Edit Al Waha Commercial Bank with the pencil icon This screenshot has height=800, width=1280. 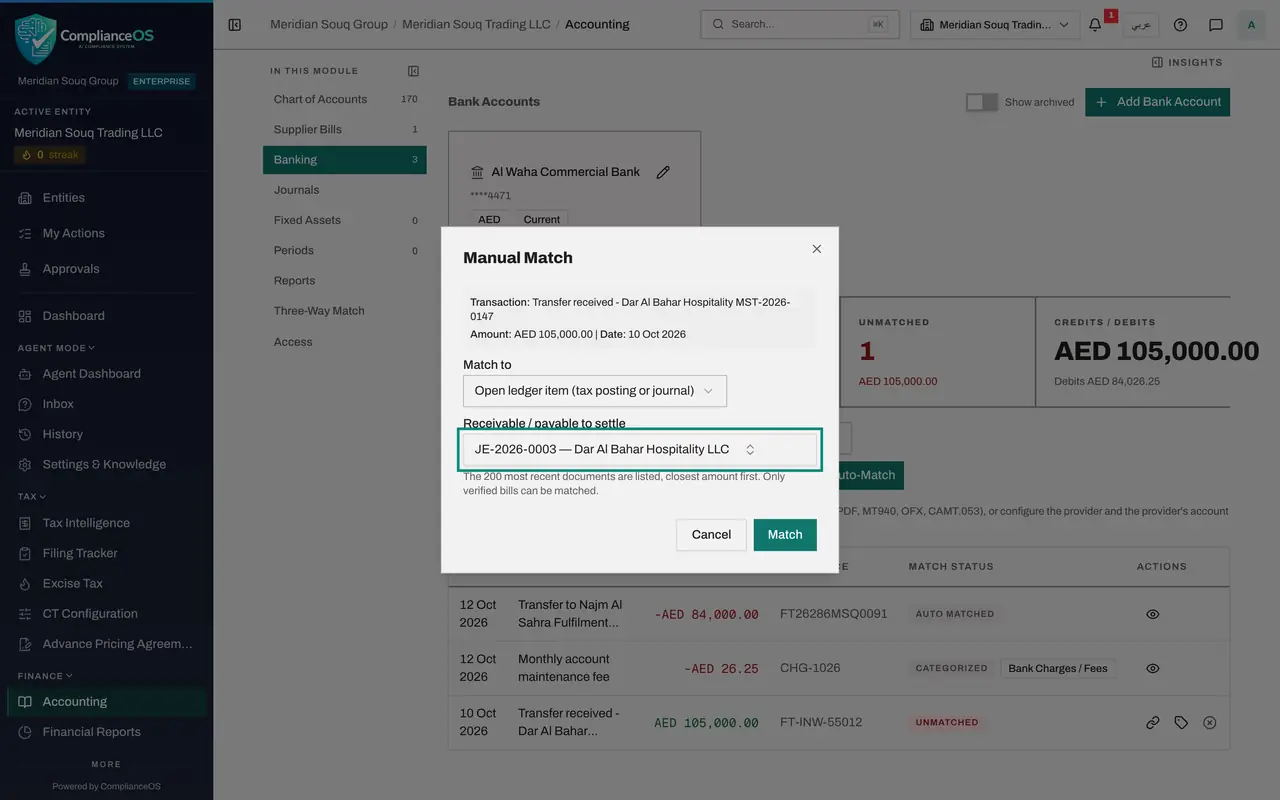pyautogui.click(x=663, y=172)
